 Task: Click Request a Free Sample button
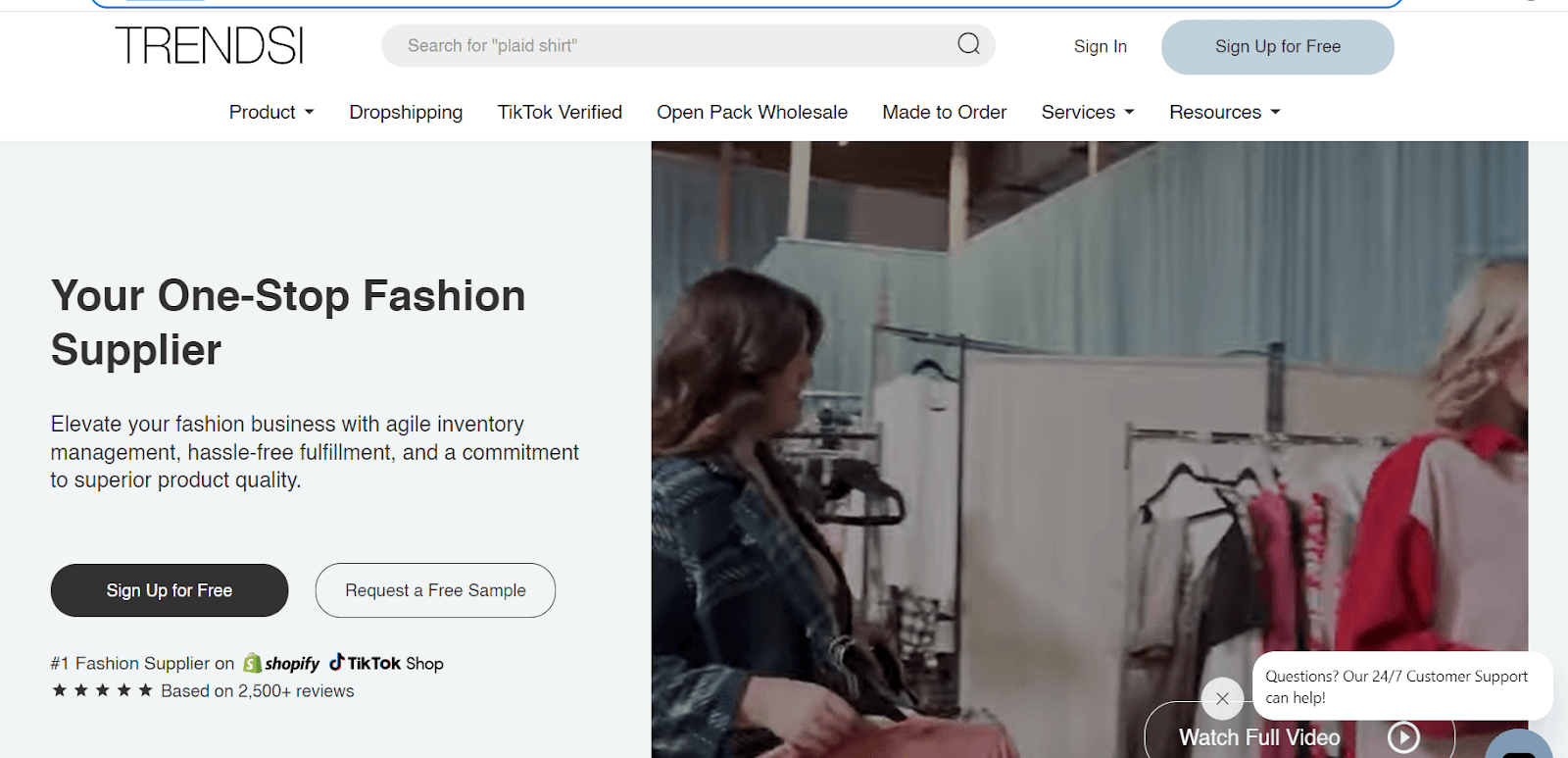click(x=435, y=590)
